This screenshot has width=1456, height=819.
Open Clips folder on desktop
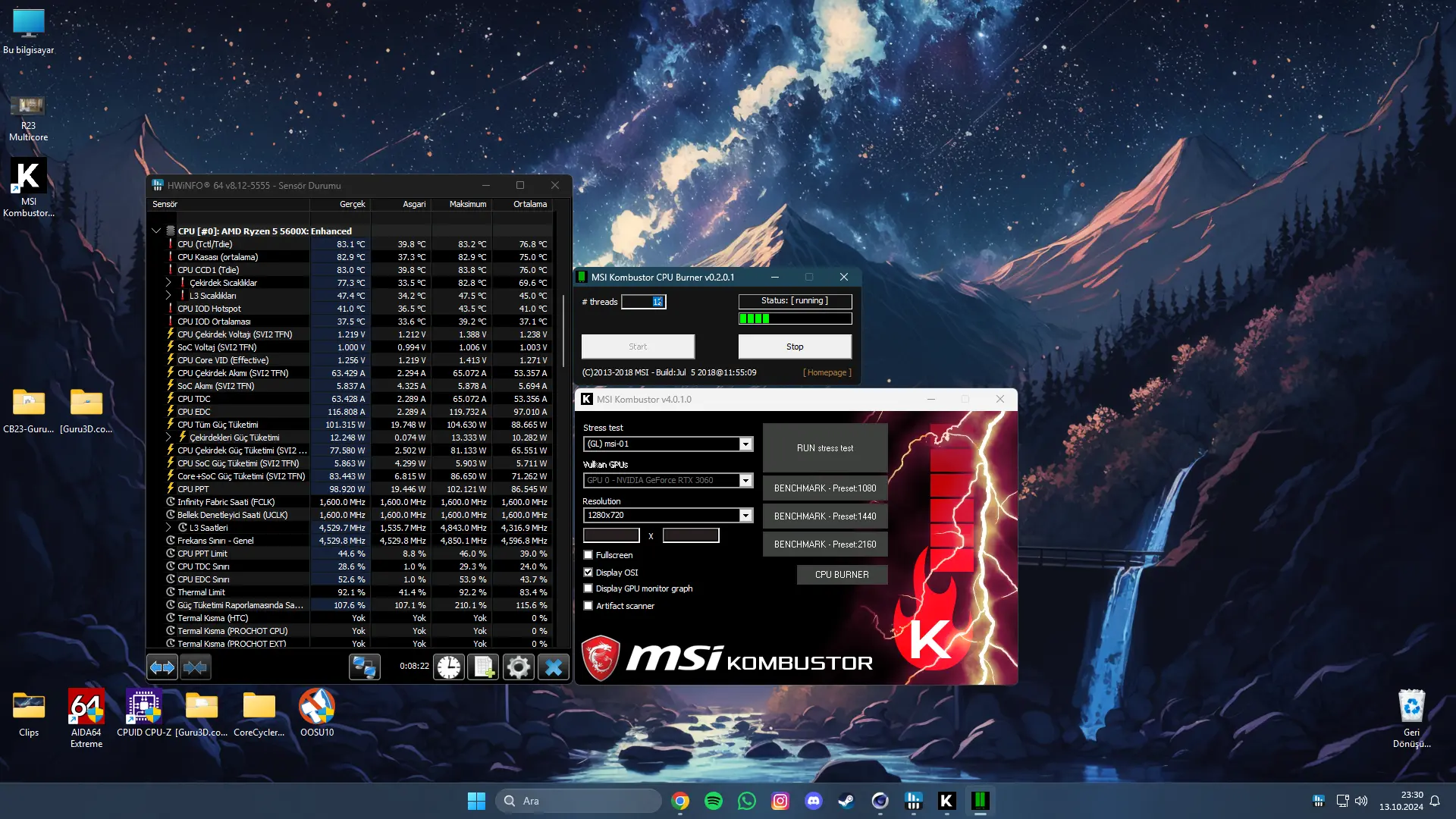click(x=29, y=713)
